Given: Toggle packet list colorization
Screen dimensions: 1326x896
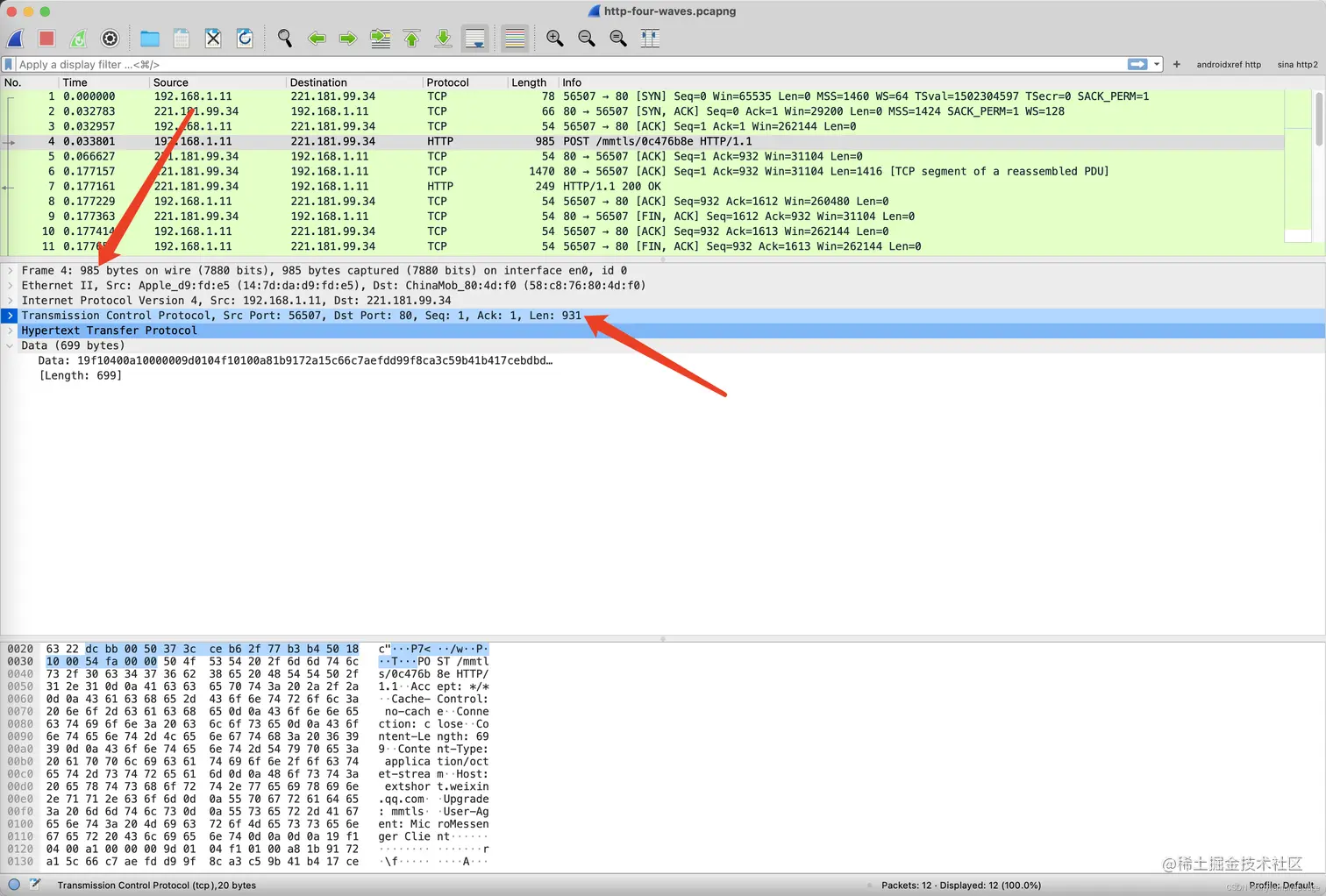Looking at the screenshot, I should click(x=515, y=38).
